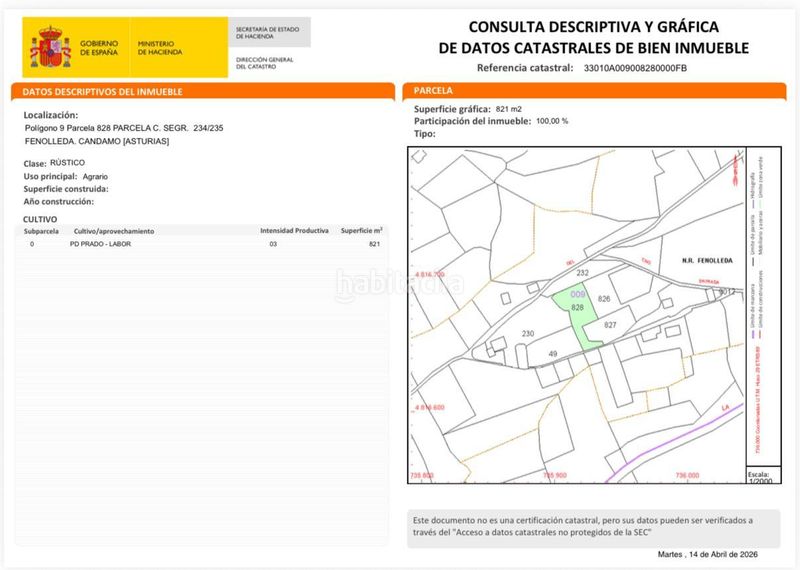Click the '821' surface cell in table
Viewport: 800px width, 570px height.
(x=374, y=244)
